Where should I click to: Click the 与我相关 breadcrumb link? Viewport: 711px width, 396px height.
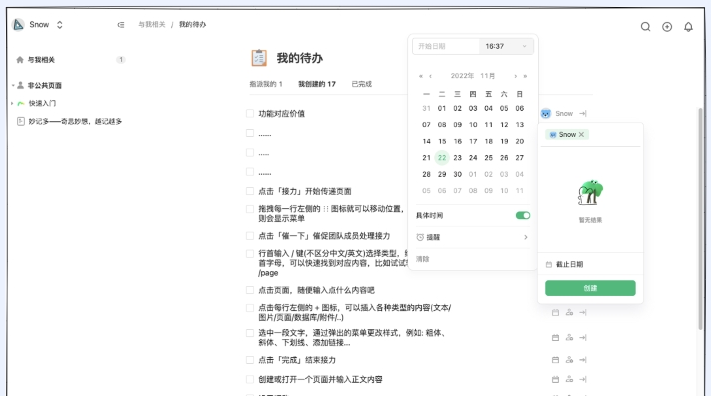[x=152, y=24]
